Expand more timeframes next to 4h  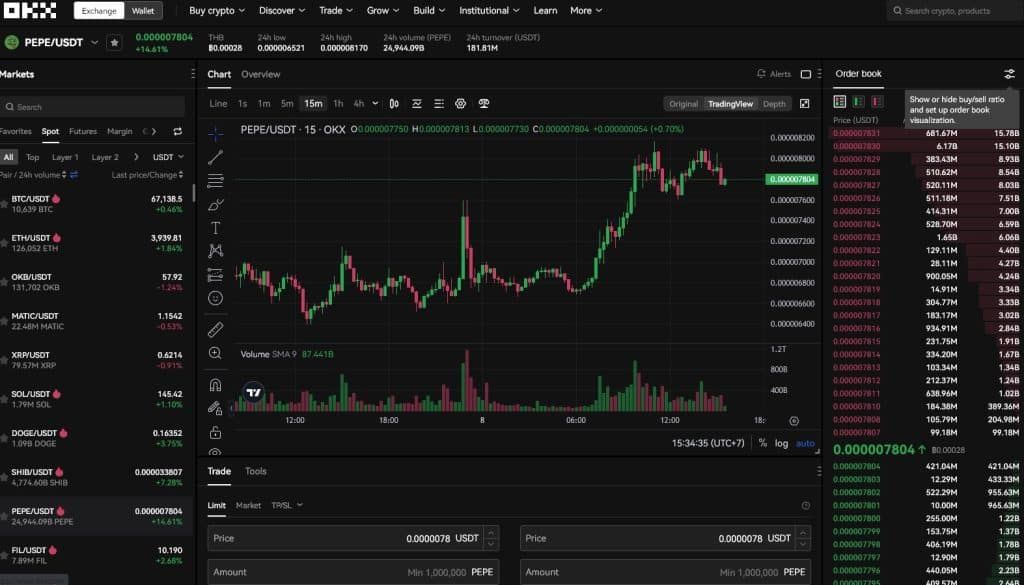376,104
